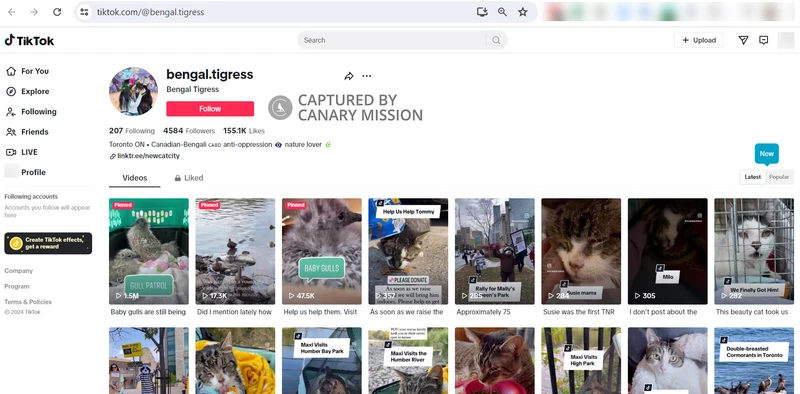Click caption 'I don't post about the'
800x394 pixels.
pyautogui.click(x=663, y=312)
